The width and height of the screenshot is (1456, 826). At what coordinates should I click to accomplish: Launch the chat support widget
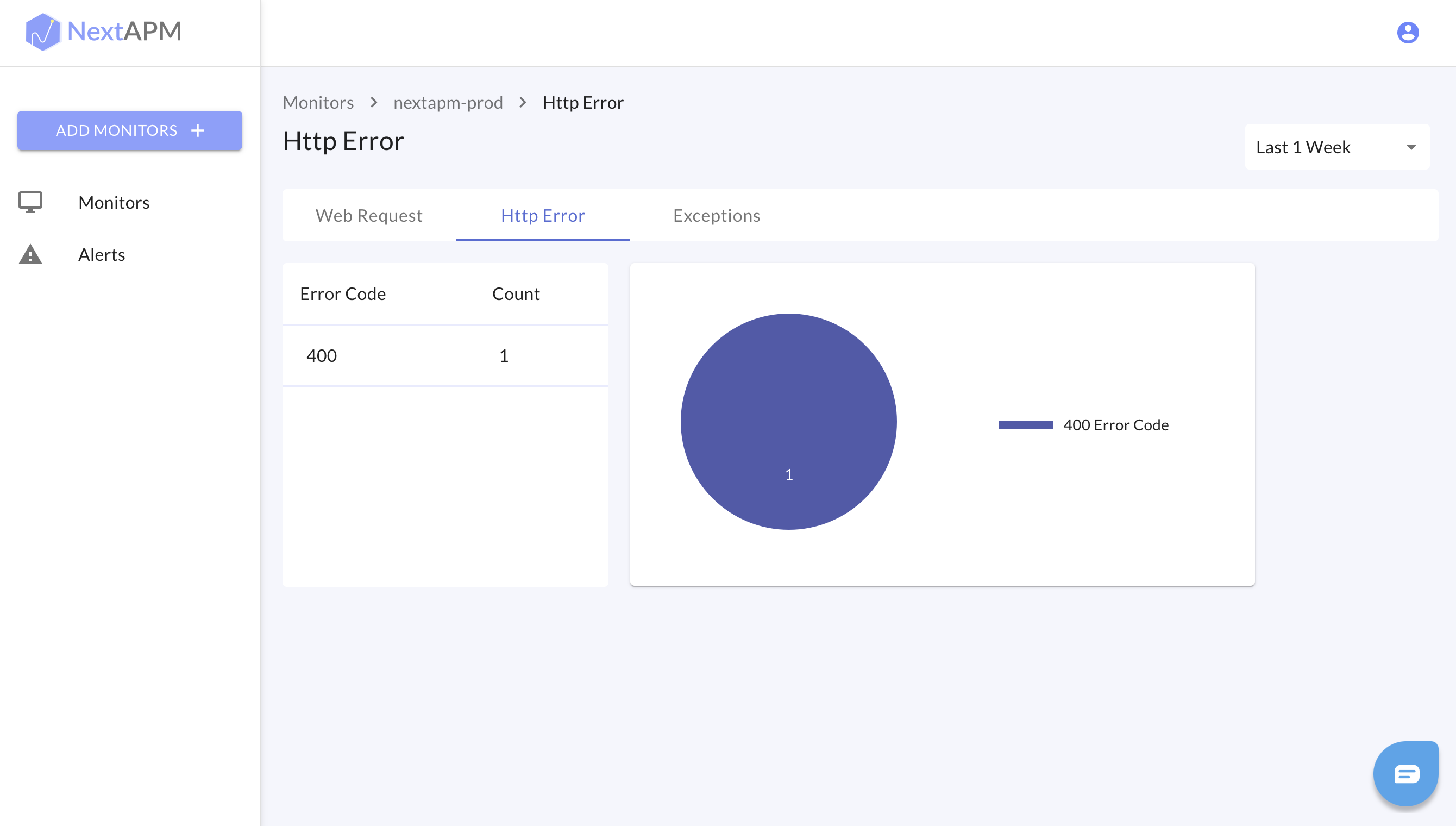pos(1405,773)
